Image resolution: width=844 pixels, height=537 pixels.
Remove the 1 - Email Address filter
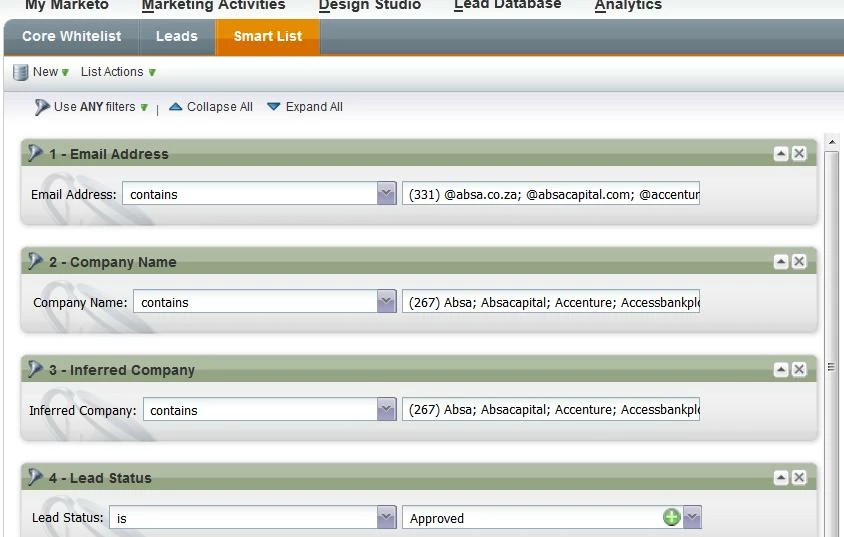tap(799, 154)
